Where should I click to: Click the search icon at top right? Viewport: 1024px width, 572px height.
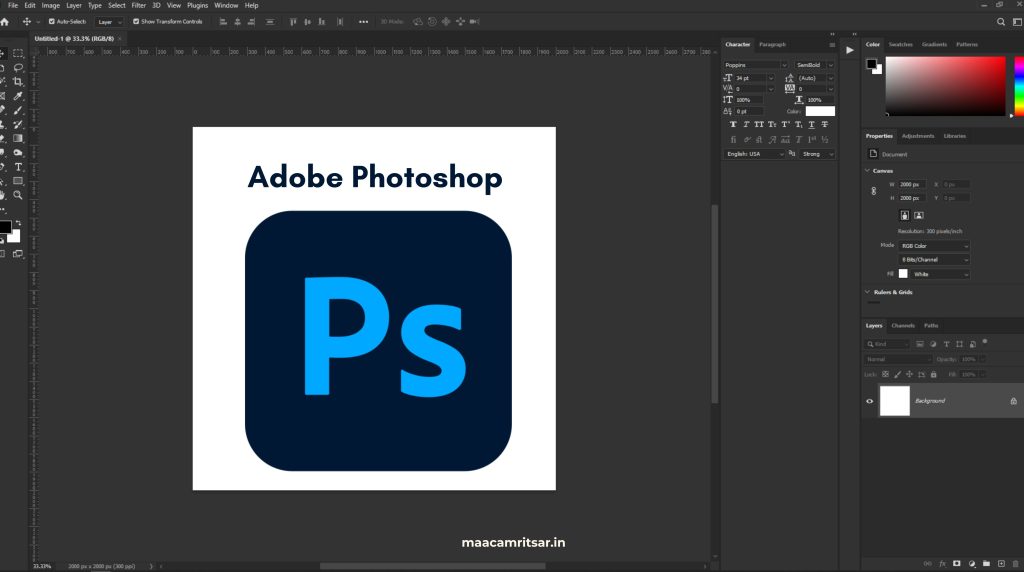pos(1001,21)
